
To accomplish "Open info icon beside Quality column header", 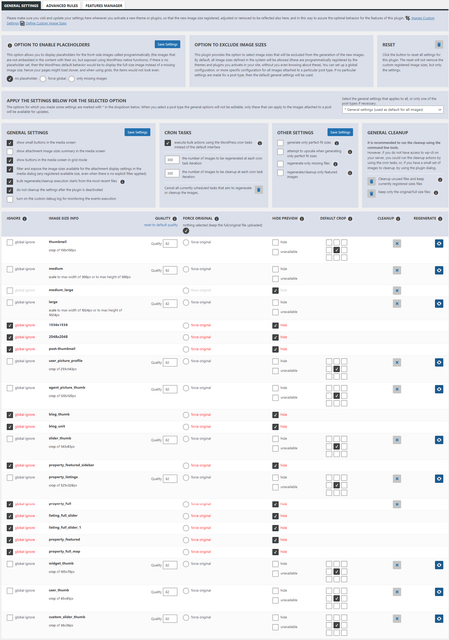I will (175, 219).
